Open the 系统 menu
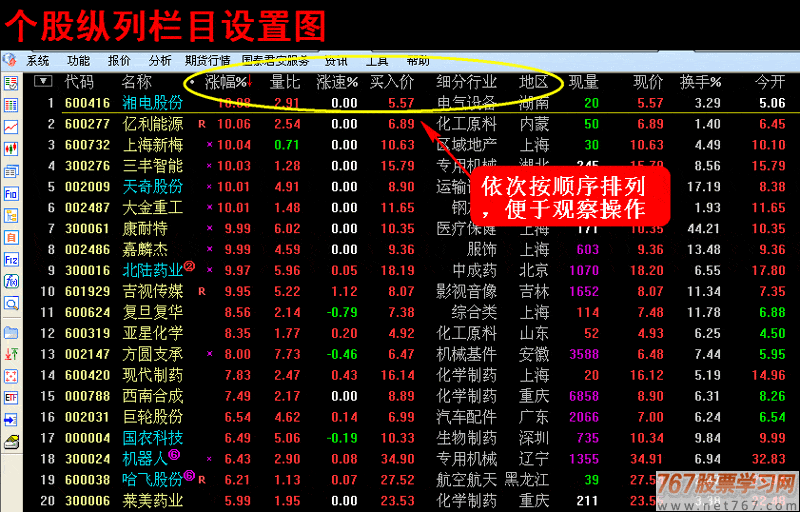This screenshot has width=800, height=512. tap(38, 60)
